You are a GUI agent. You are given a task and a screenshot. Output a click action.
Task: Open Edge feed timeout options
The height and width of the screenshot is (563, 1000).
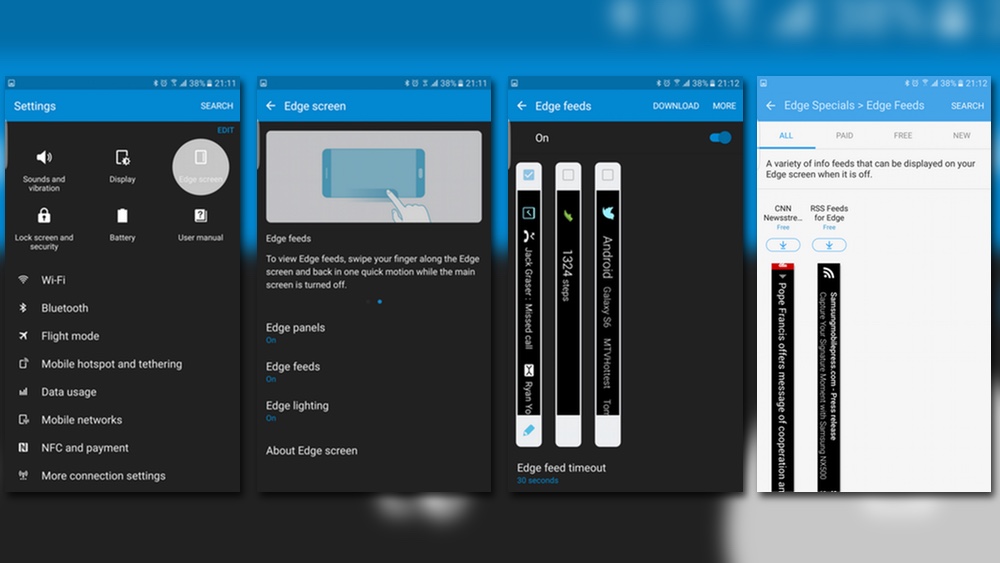[x=561, y=472]
